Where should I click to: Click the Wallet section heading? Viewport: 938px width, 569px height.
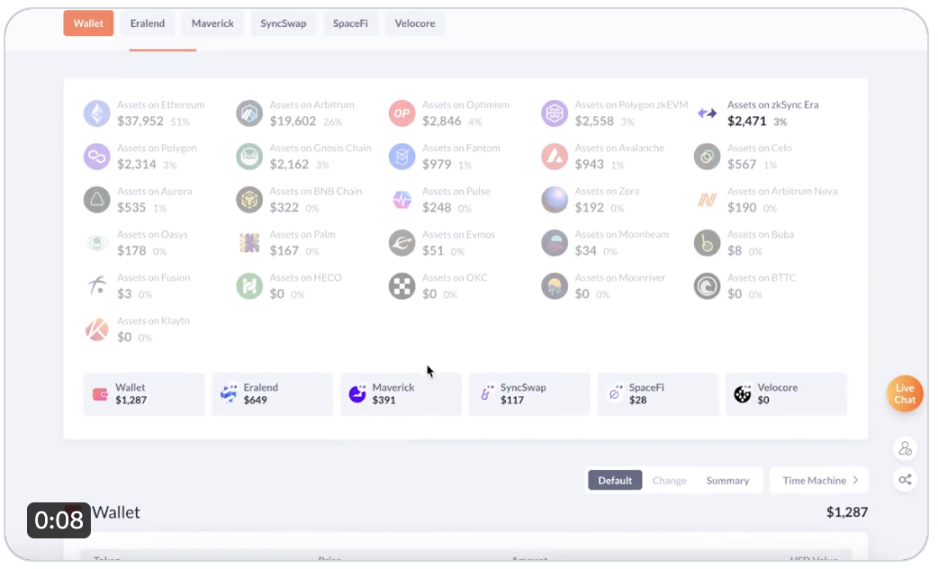click(116, 513)
